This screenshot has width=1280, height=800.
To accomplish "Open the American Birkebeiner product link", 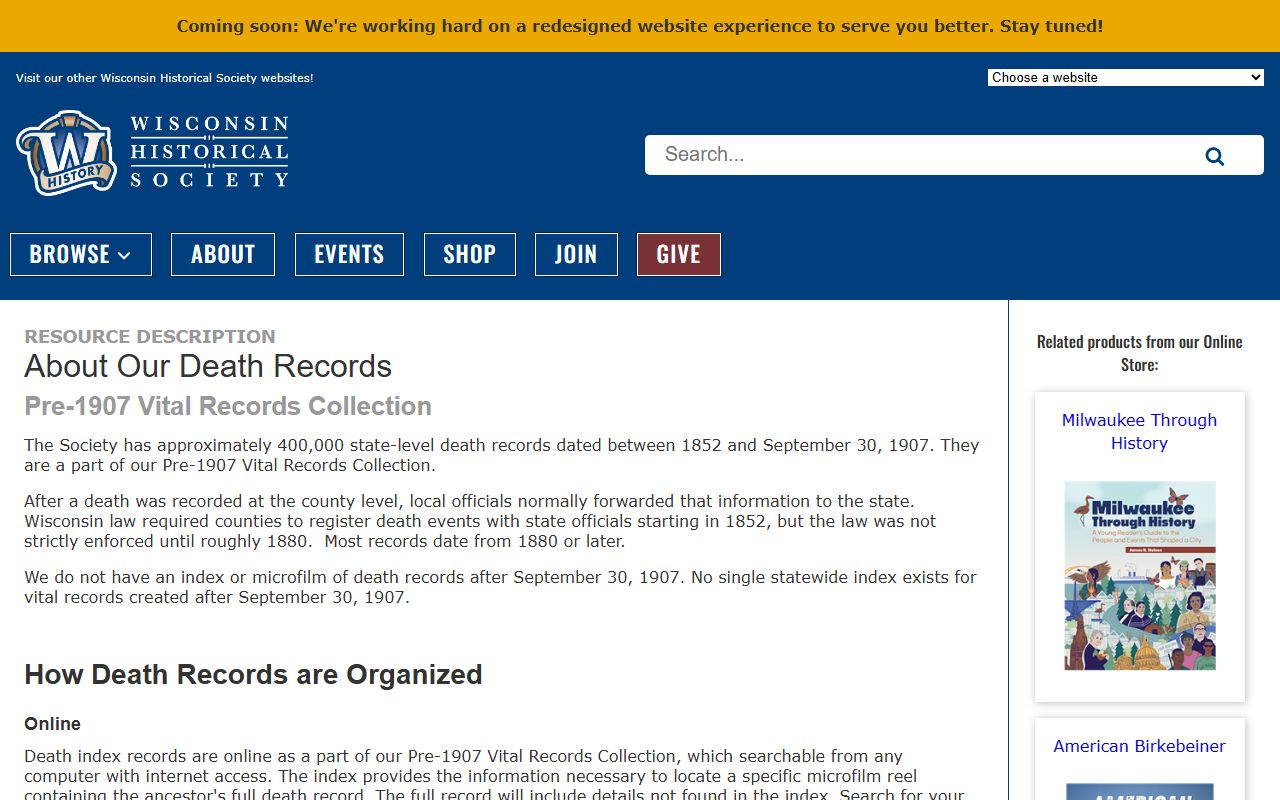I will (1139, 746).
